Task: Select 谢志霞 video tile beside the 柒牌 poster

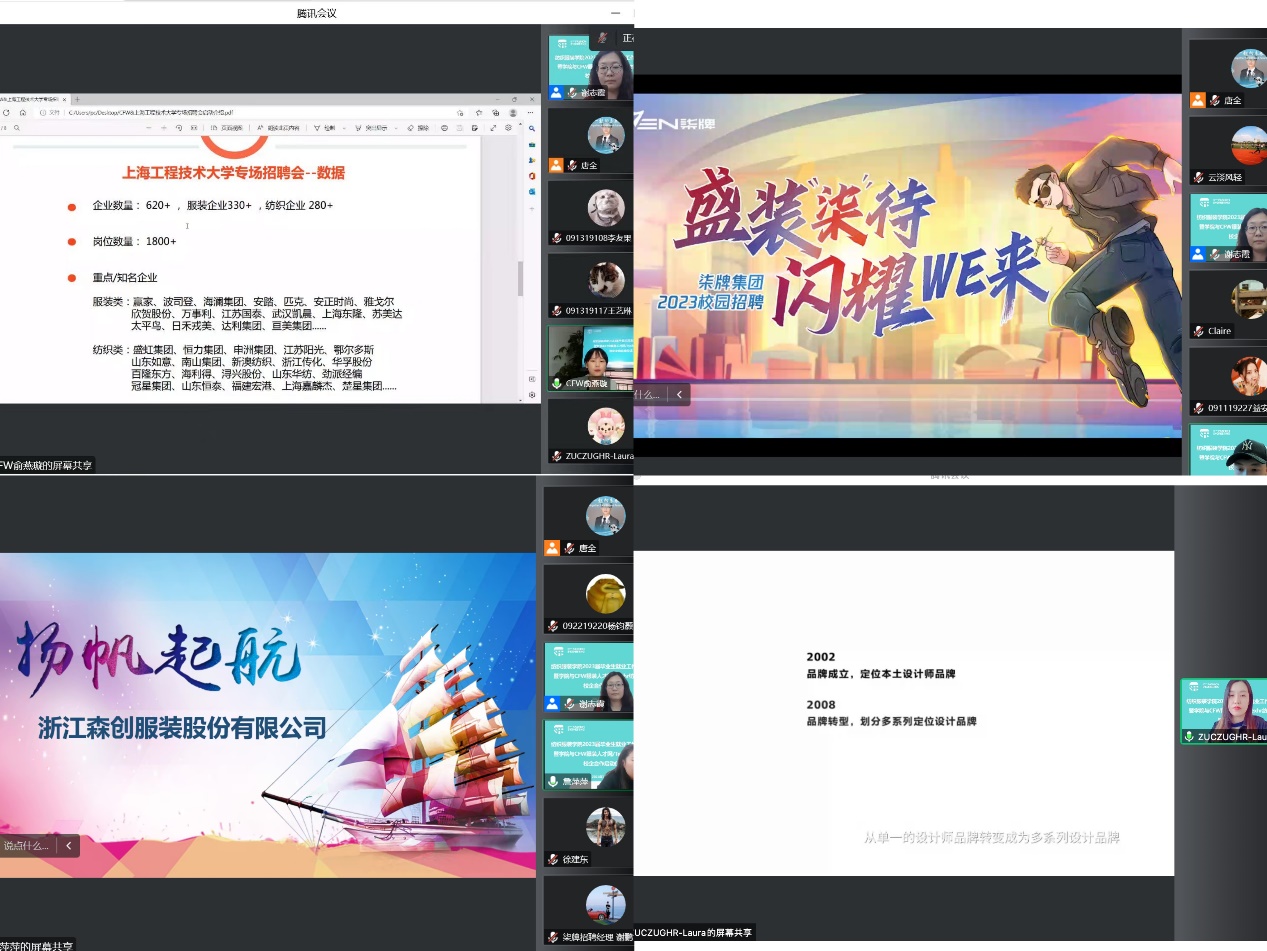Action: (x=1228, y=227)
